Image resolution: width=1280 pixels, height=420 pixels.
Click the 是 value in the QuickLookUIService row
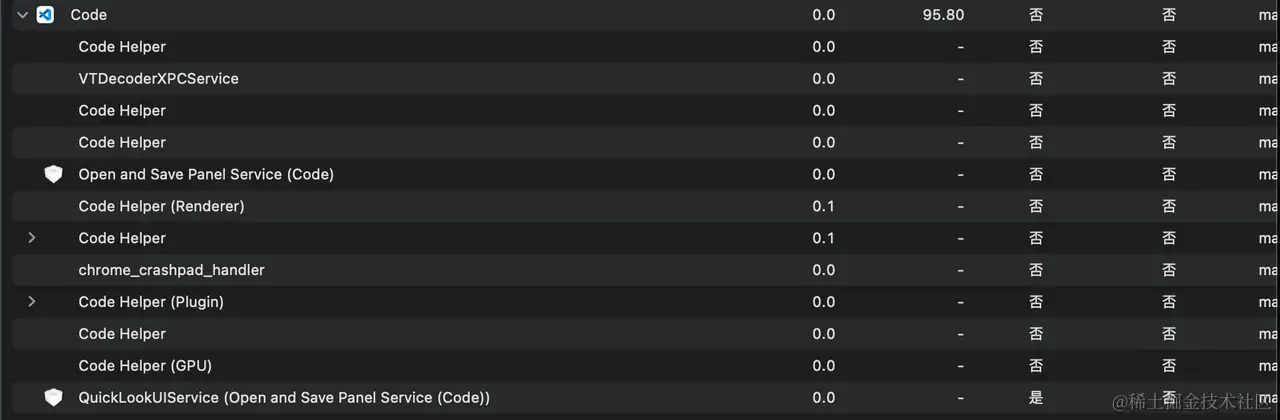(x=1036, y=397)
